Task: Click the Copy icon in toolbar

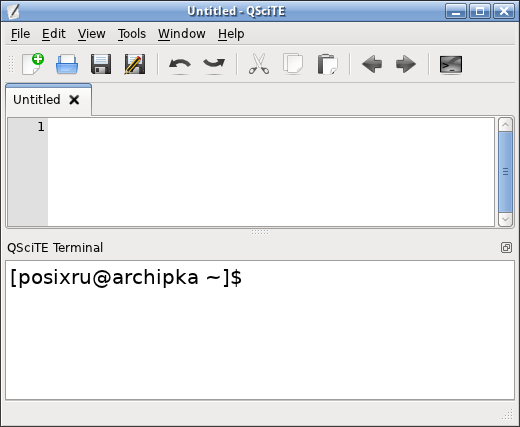Action: 293,64
